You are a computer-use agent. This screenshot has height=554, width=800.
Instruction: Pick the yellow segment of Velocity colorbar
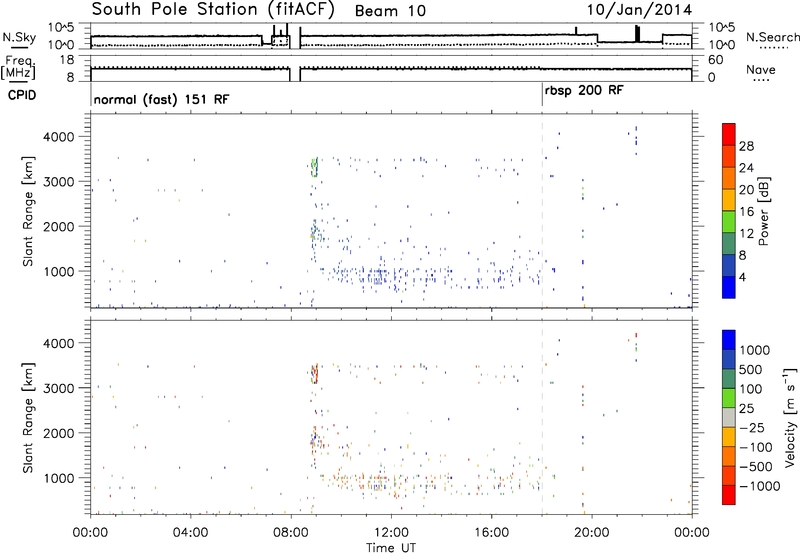(729, 437)
